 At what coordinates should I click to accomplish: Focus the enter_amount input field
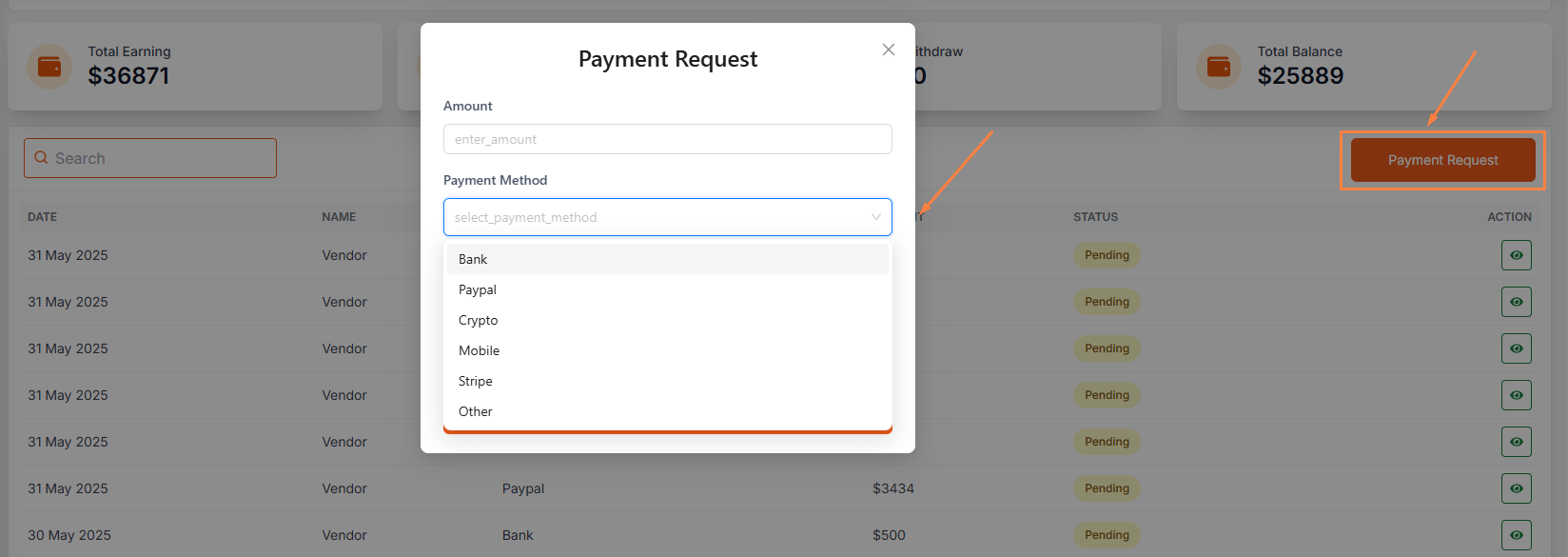click(x=667, y=139)
